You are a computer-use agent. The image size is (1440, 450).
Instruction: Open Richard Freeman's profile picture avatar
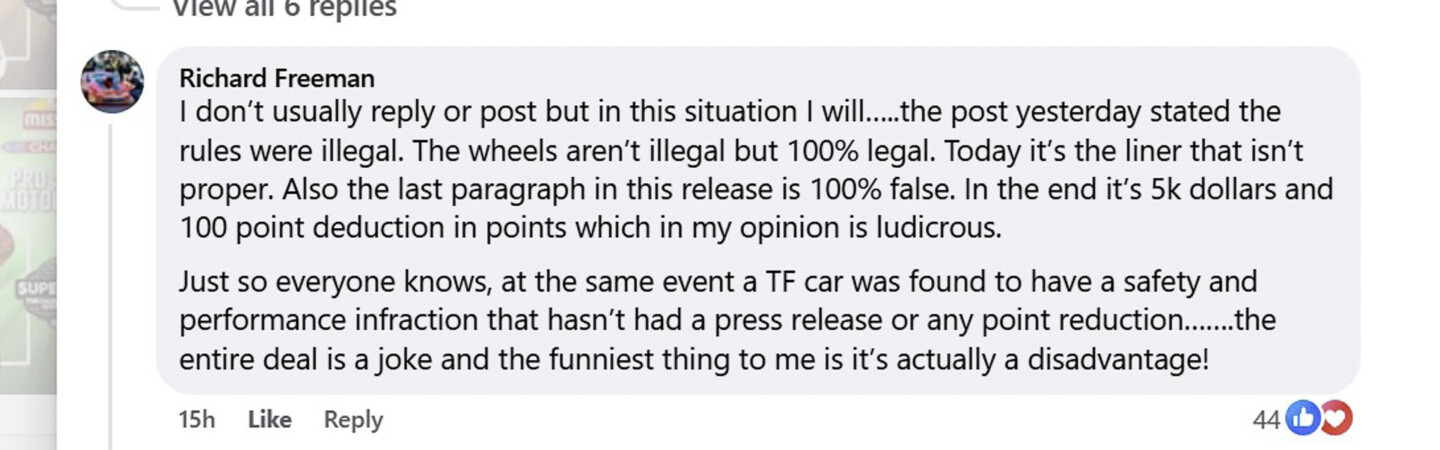pyautogui.click(x=112, y=82)
